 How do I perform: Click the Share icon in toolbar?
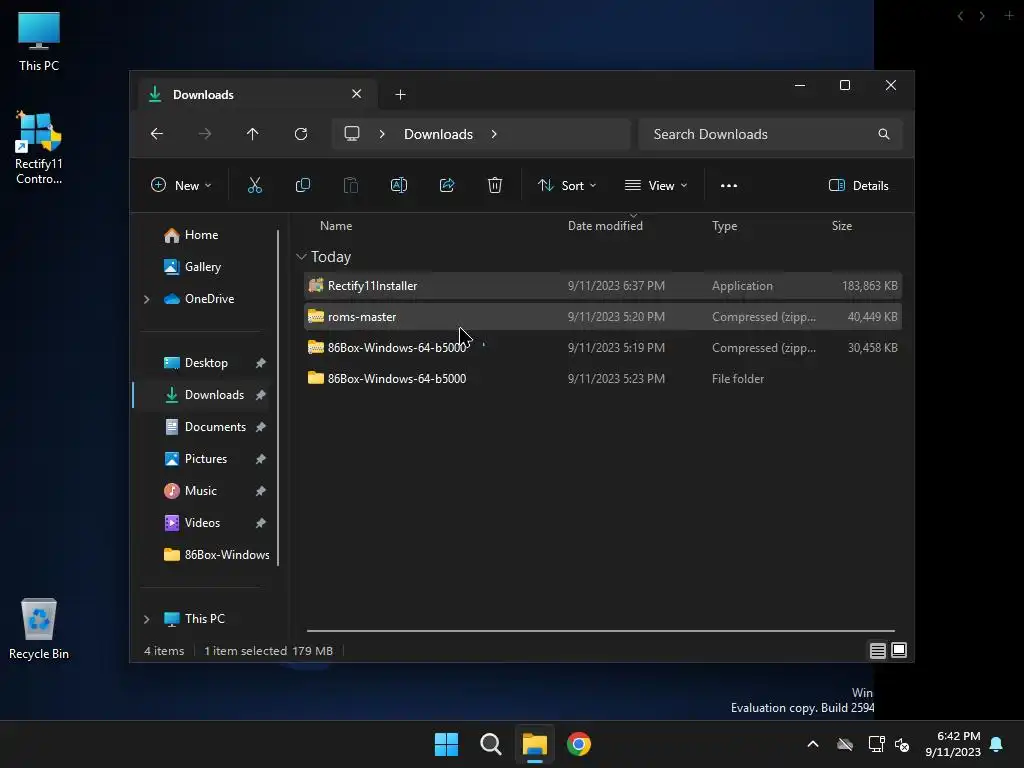point(447,185)
